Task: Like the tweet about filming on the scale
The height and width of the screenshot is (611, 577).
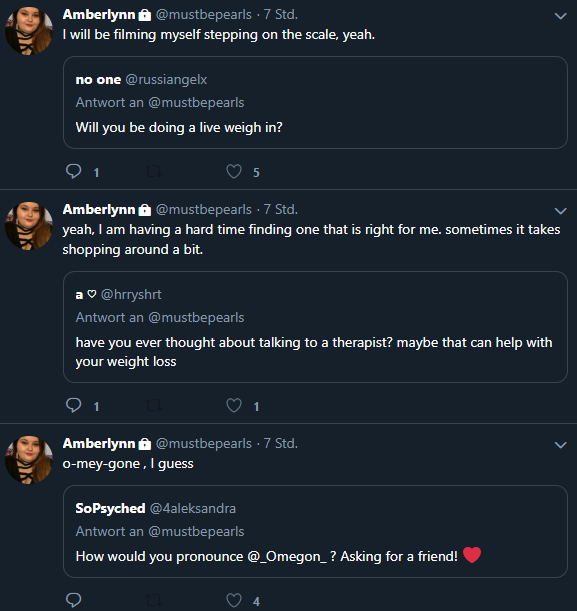Action: tap(234, 171)
